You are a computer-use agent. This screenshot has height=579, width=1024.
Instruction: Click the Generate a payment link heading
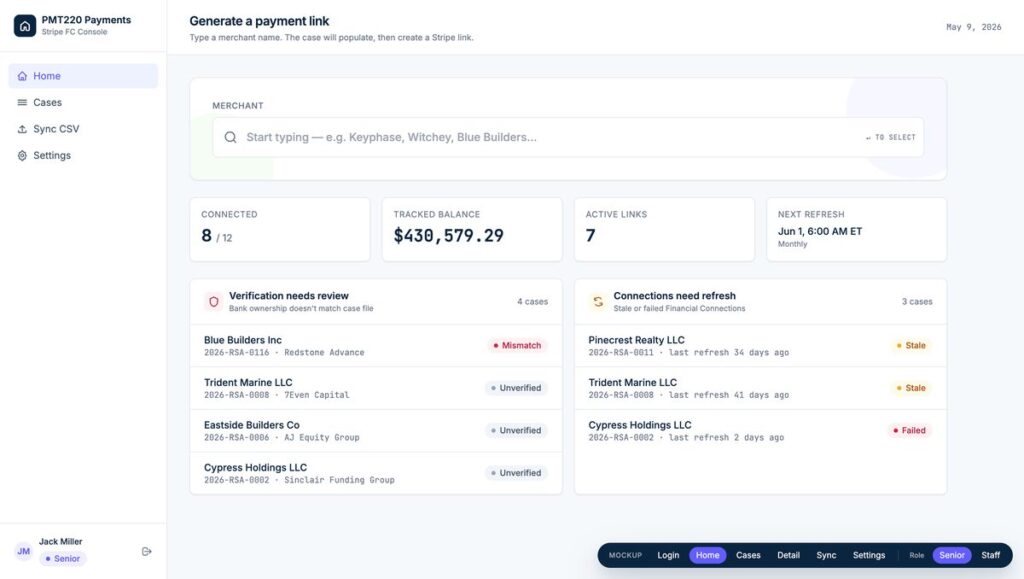(259, 21)
